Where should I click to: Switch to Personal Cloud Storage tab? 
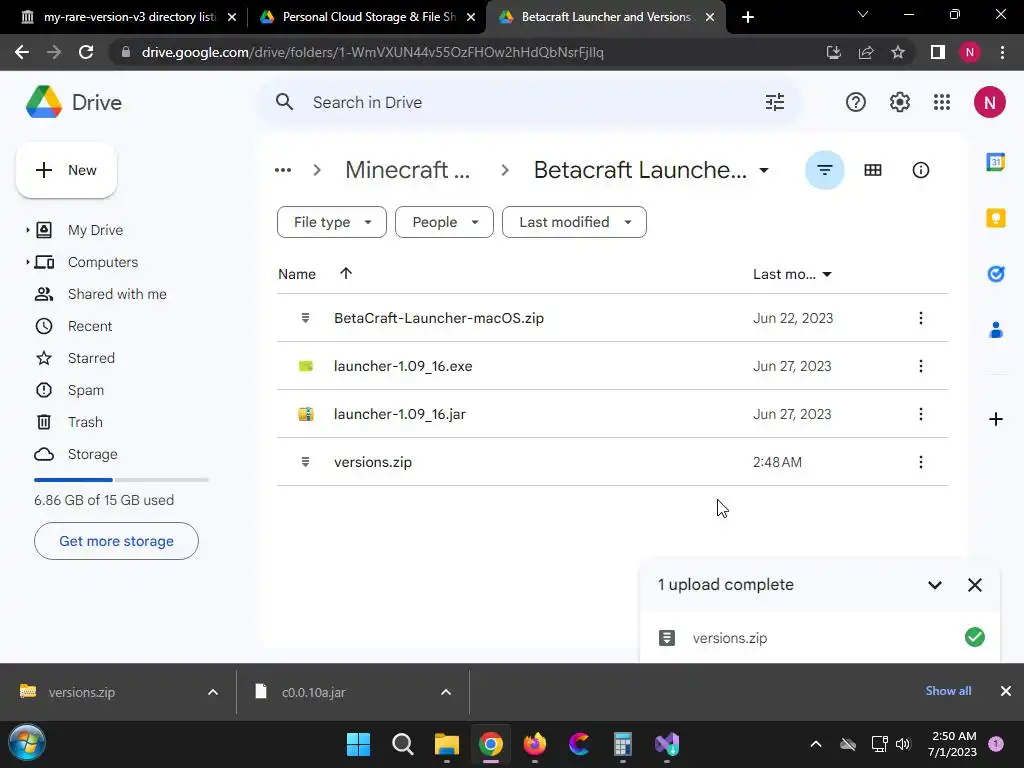coord(367,17)
